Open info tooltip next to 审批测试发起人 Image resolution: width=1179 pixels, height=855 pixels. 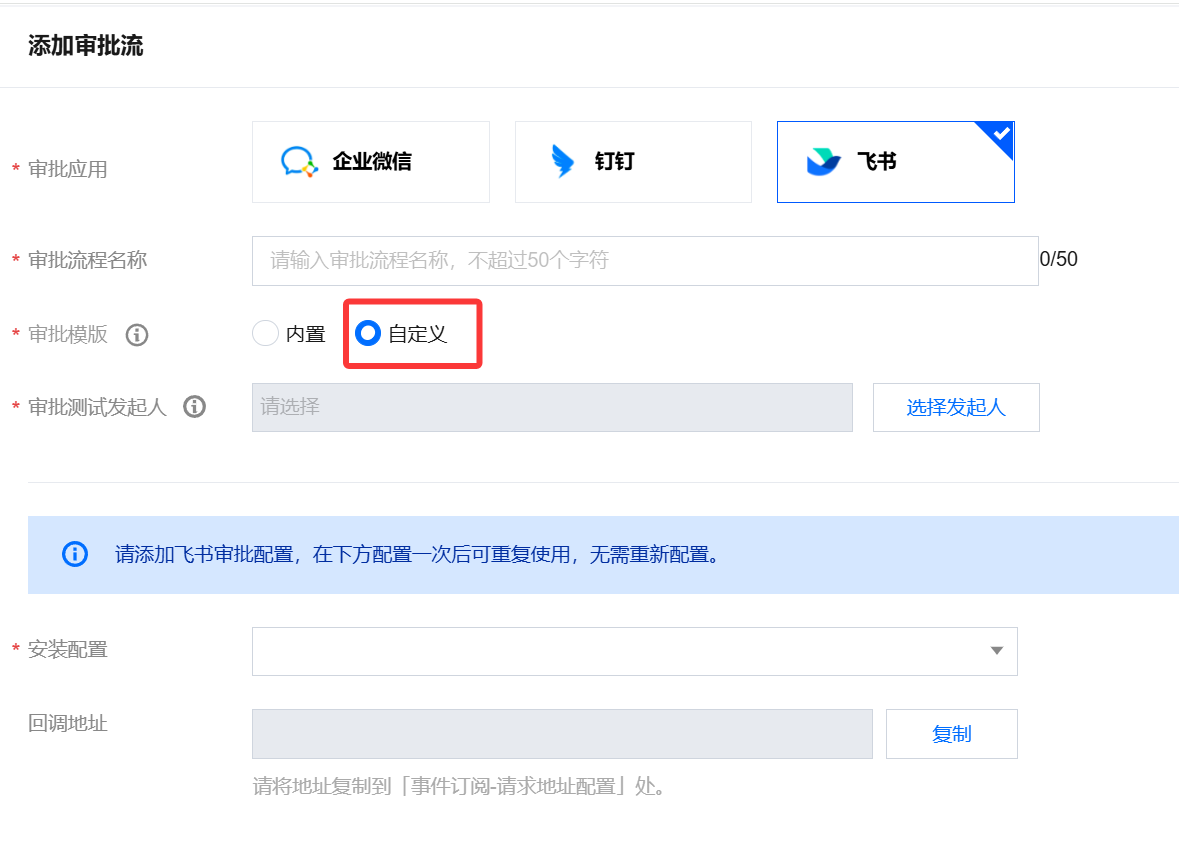click(x=195, y=407)
